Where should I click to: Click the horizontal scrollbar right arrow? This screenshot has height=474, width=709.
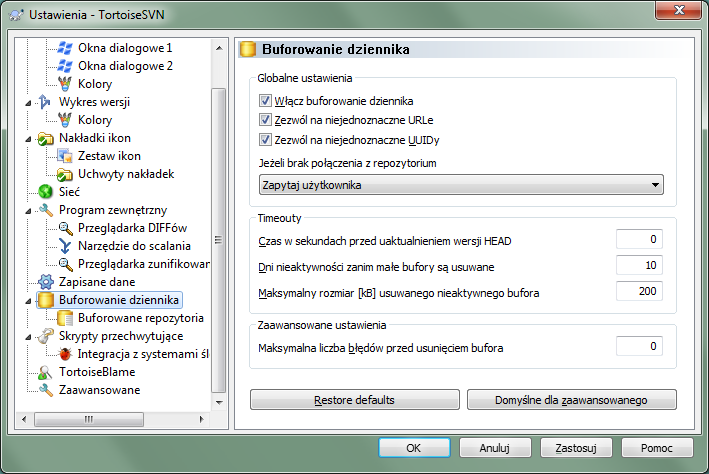pyautogui.click(x=202, y=419)
